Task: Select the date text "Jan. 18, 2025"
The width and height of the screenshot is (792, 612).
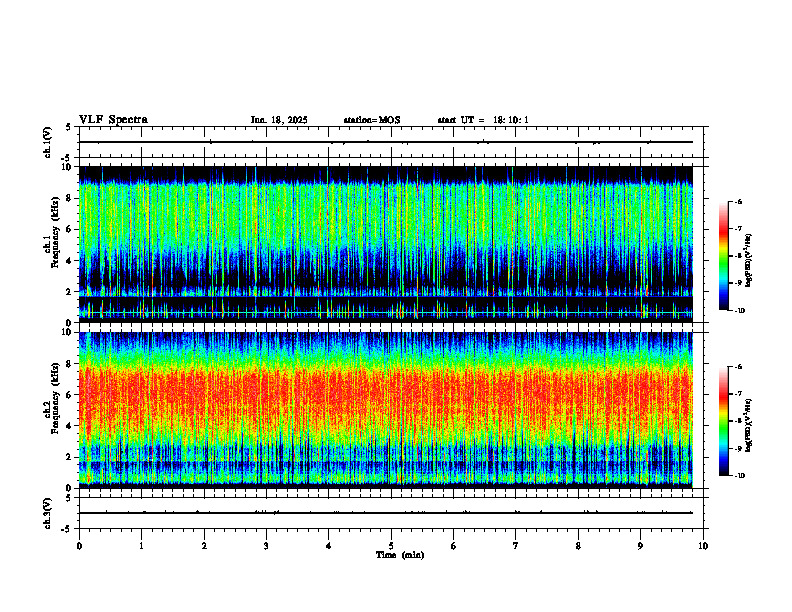Action: click(x=279, y=120)
